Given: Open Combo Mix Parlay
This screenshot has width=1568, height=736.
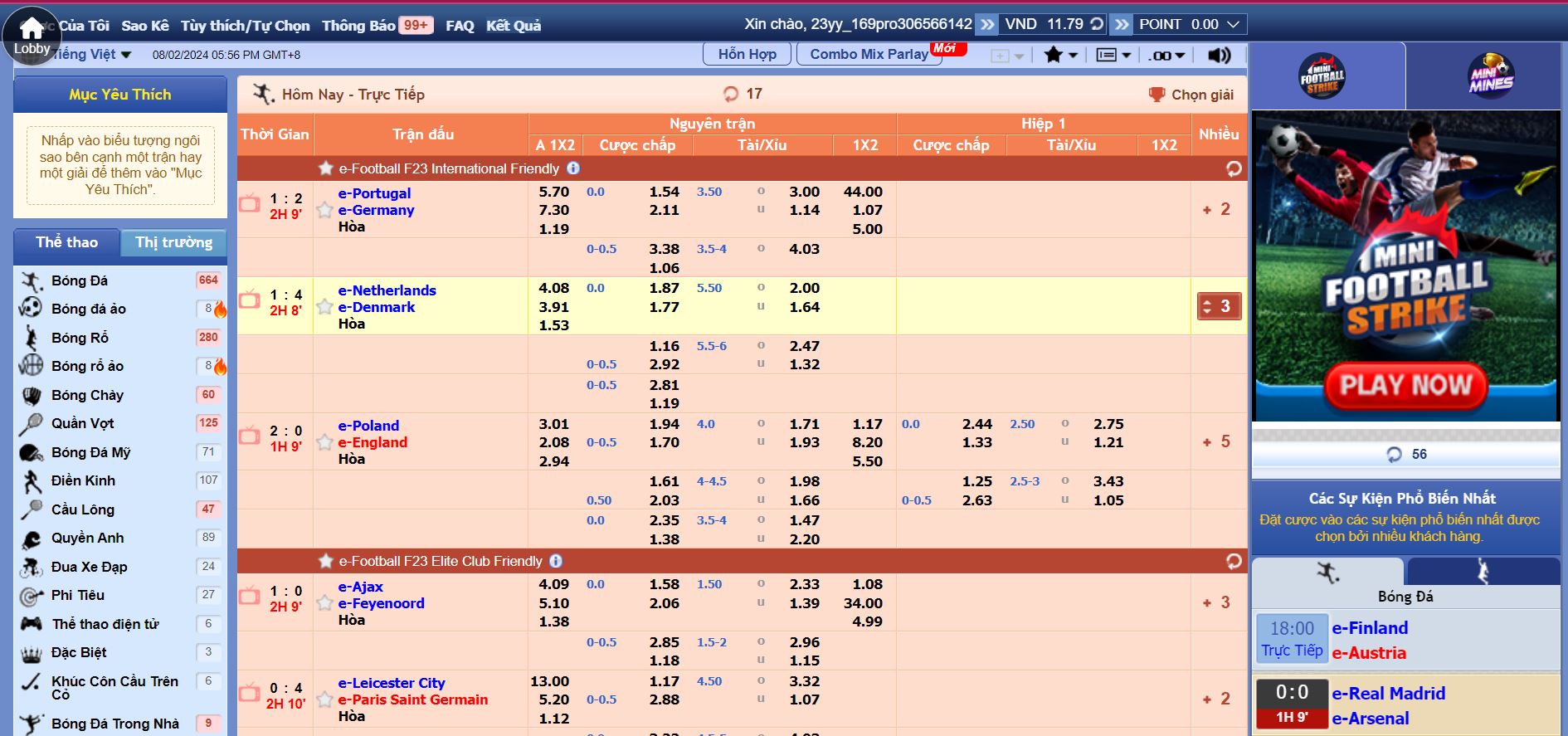Looking at the screenshot, I should click(869, 54).
